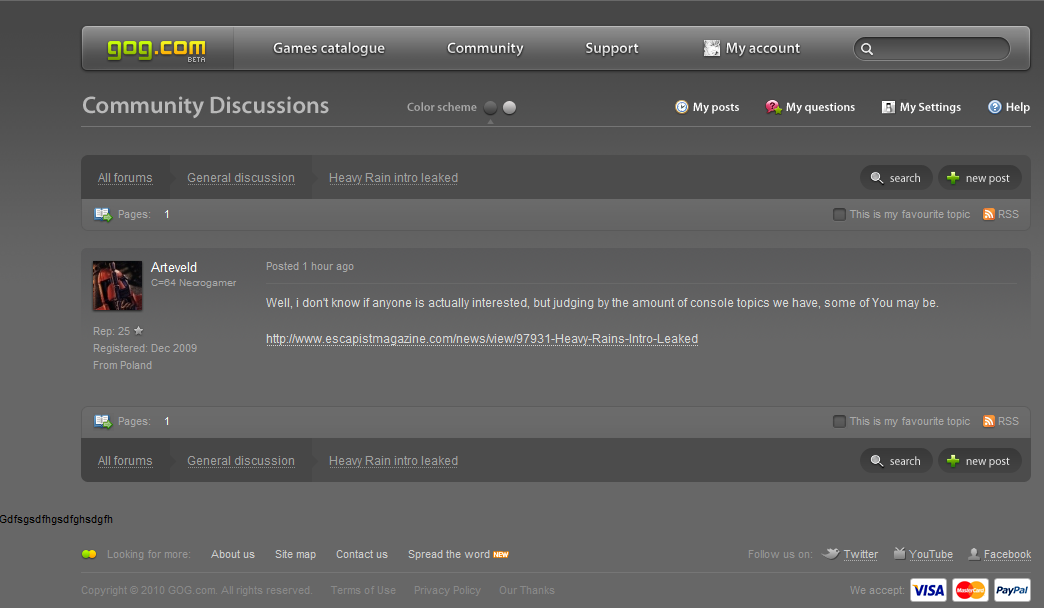1044x608 pixels.
Task: Open Terms of Use footer link
Action: [364, 590]
